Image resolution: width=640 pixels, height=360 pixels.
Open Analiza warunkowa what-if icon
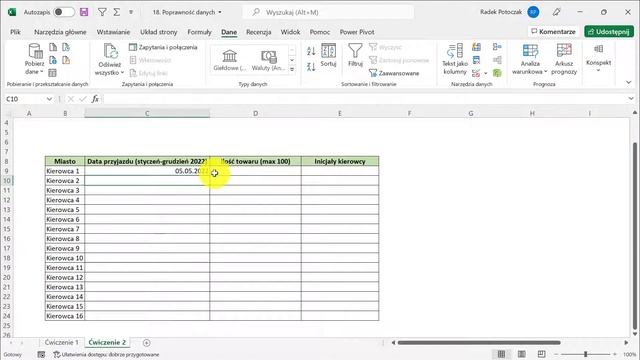pyautogui.click(x=530, y=51)
